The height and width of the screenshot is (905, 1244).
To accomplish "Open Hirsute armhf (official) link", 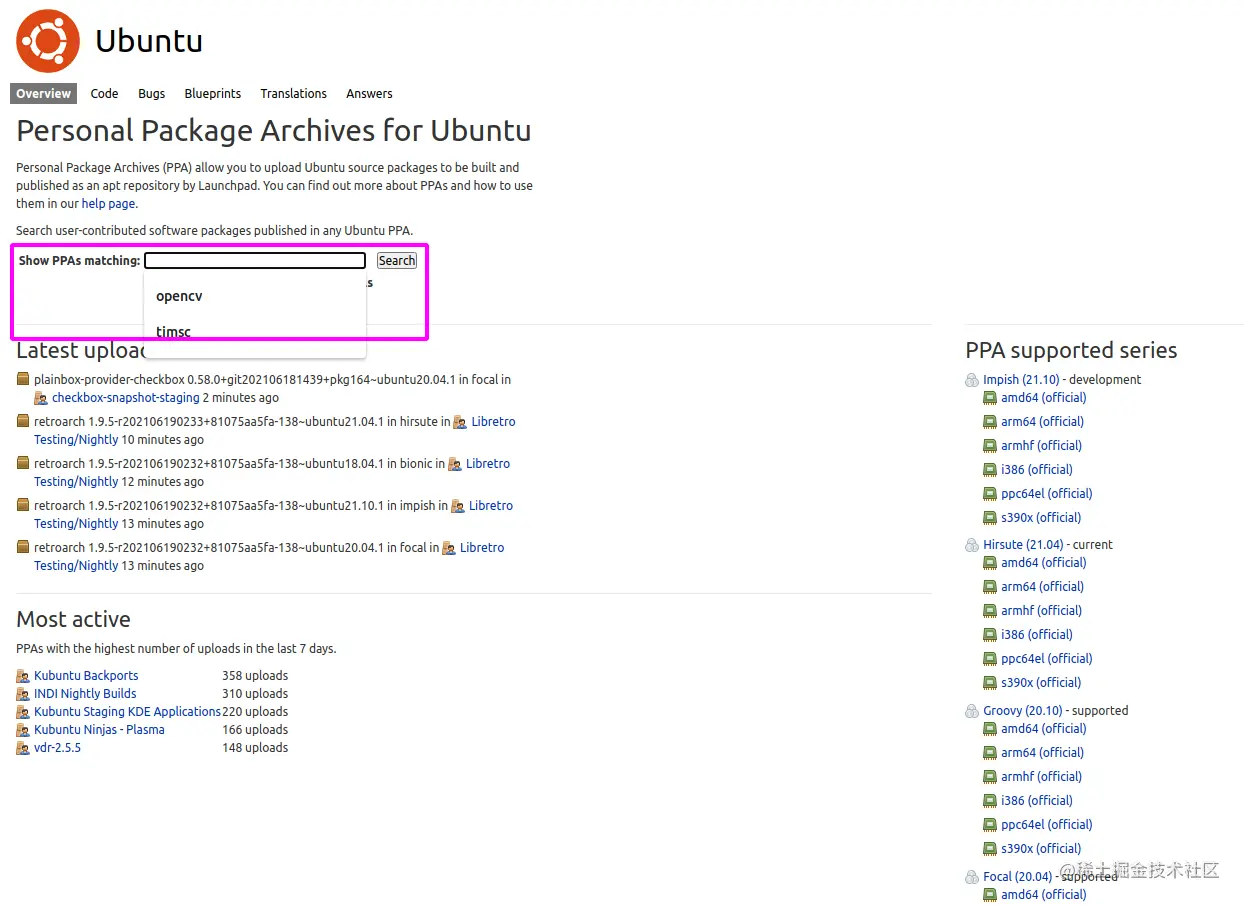I will 1041,610.
